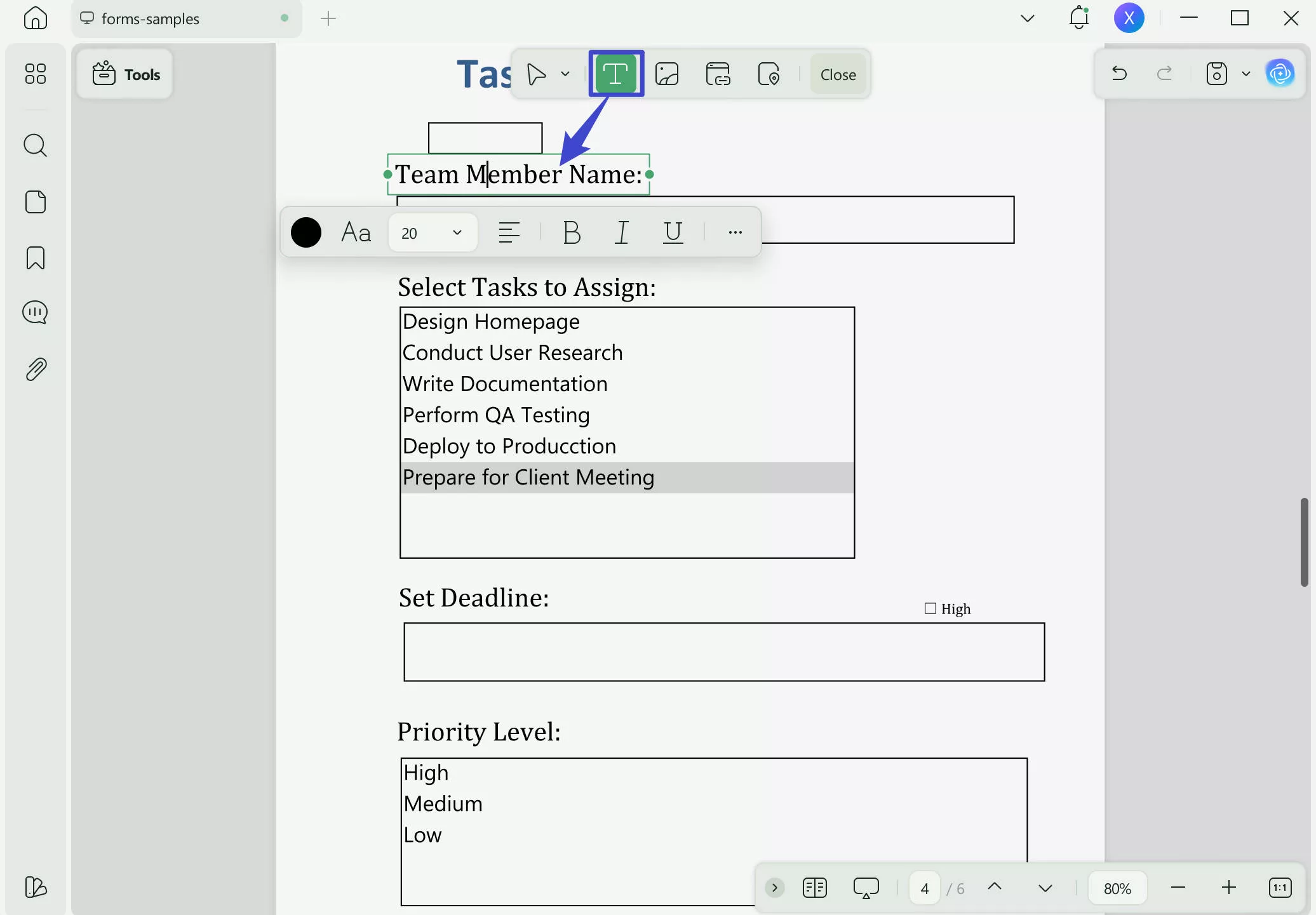The width and height of the screenshot is (1316, 915).
Task: Expand the select tool dropdown arrow
Action: [x=565, y=74]
